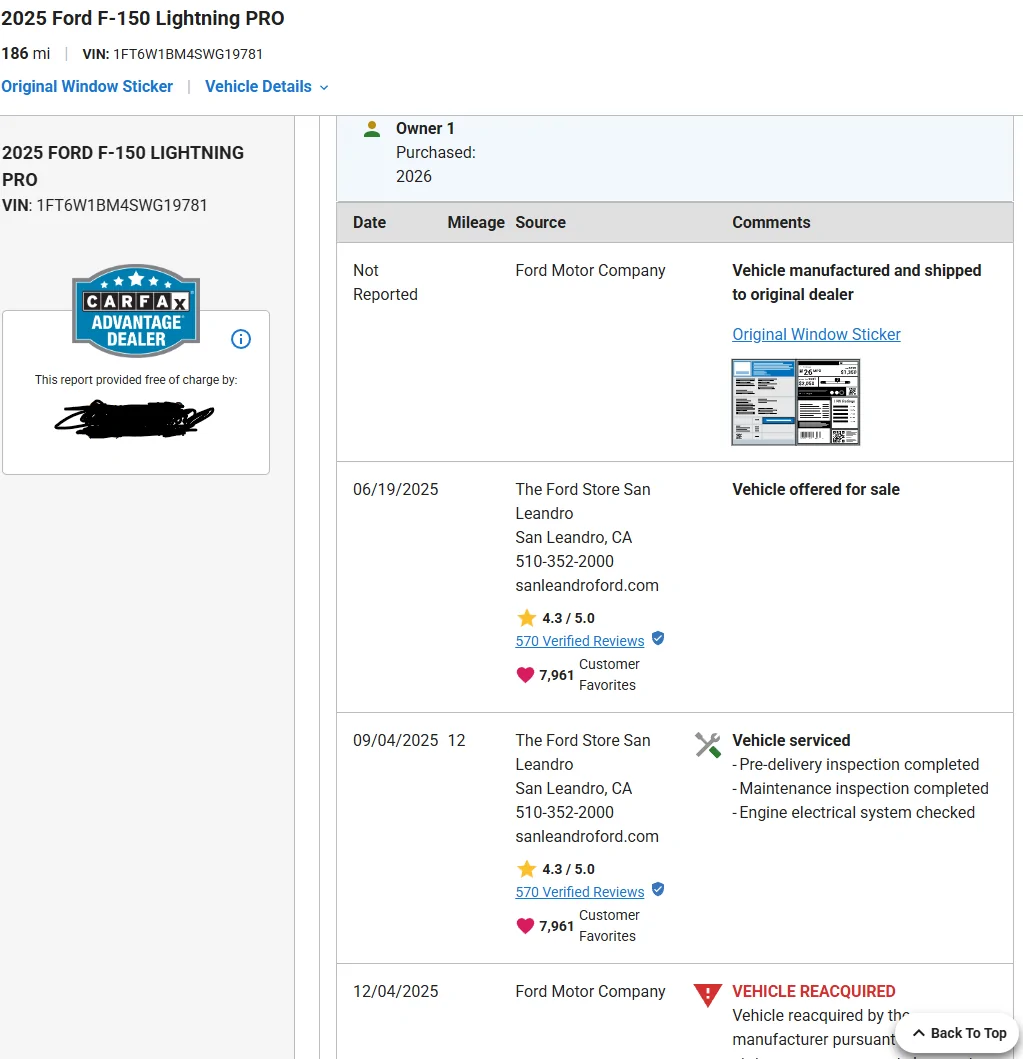Click 'Vehicle manufactured and shipped to original dealer'

856,282
